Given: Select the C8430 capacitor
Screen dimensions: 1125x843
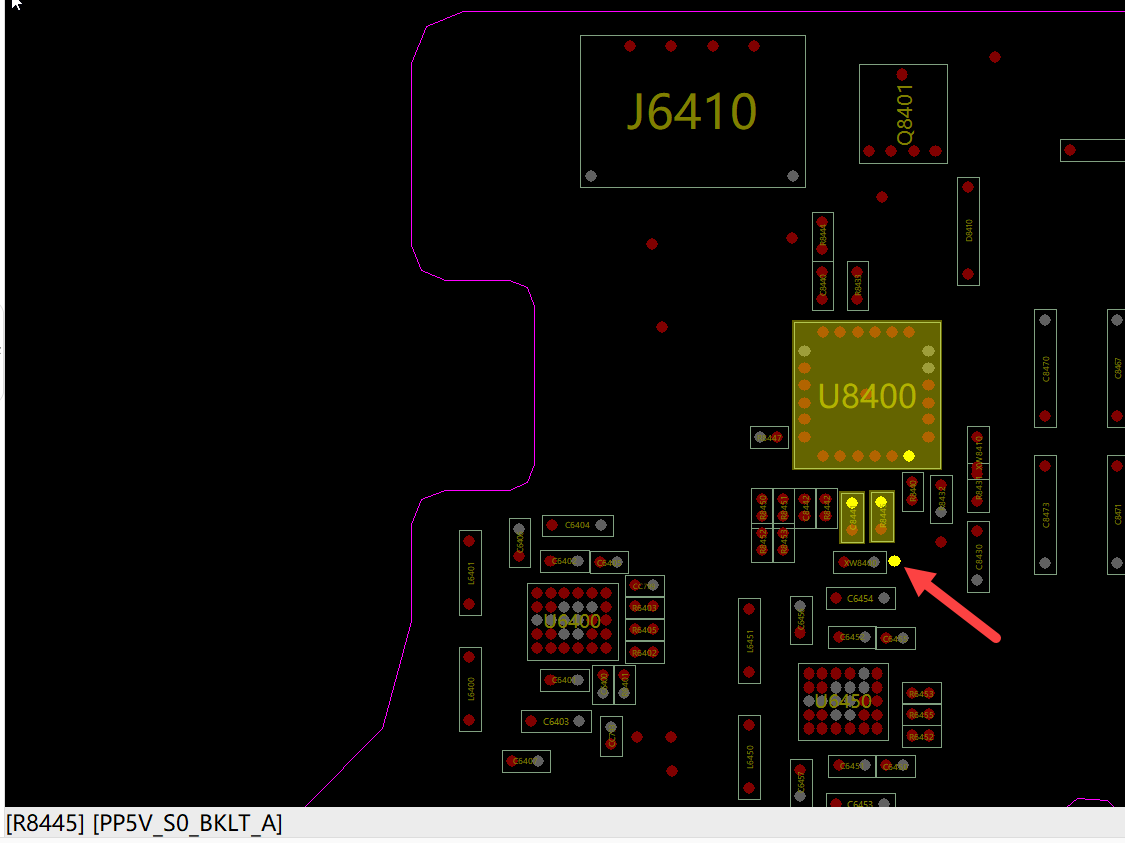Looking at the screenshot, I should pos(978,557).
